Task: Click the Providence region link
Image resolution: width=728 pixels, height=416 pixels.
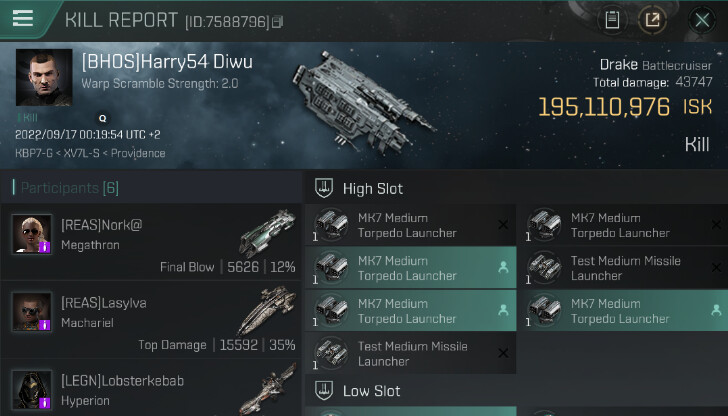Action: 138,153
